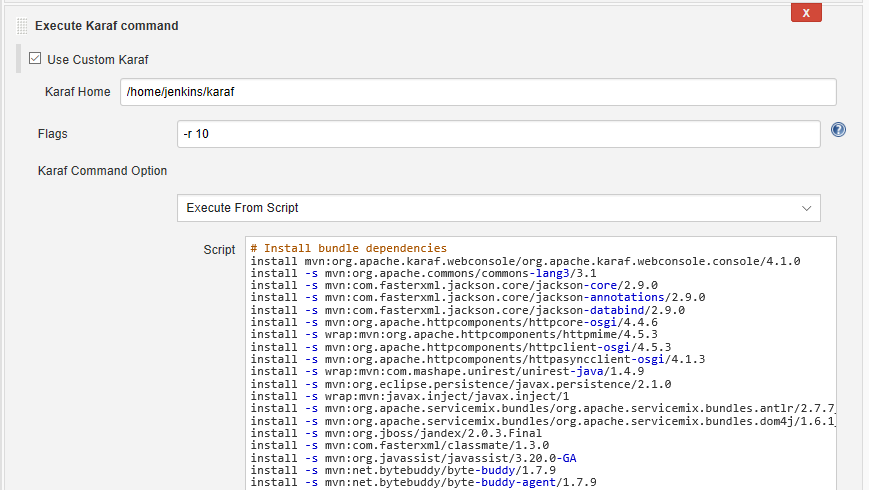This screenshot has height=490, width=869.
Task: Click the unirest-java/1.4.9 install line
Action: (x=447, y=372)
